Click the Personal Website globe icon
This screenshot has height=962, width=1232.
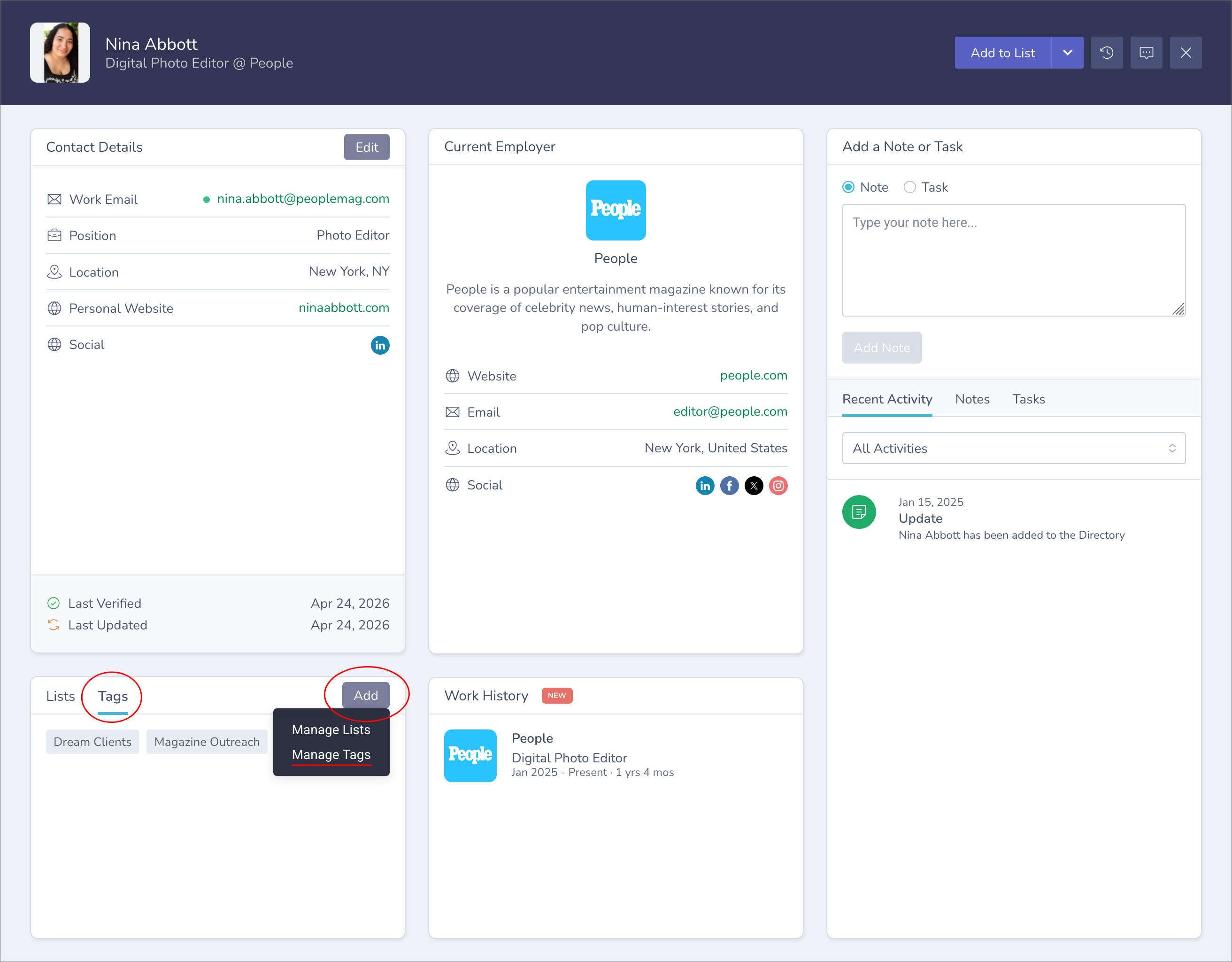(x=55, y=308)
